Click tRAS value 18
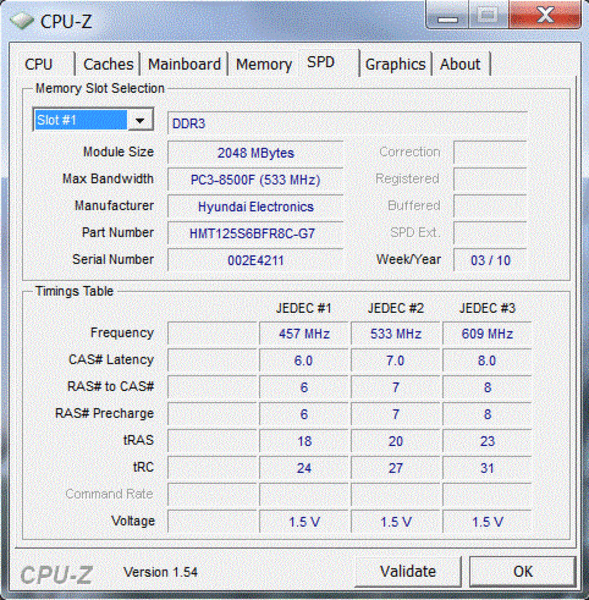Image resolution: width=589 pixels, height=600 pixels. click(x=303, y=441)
